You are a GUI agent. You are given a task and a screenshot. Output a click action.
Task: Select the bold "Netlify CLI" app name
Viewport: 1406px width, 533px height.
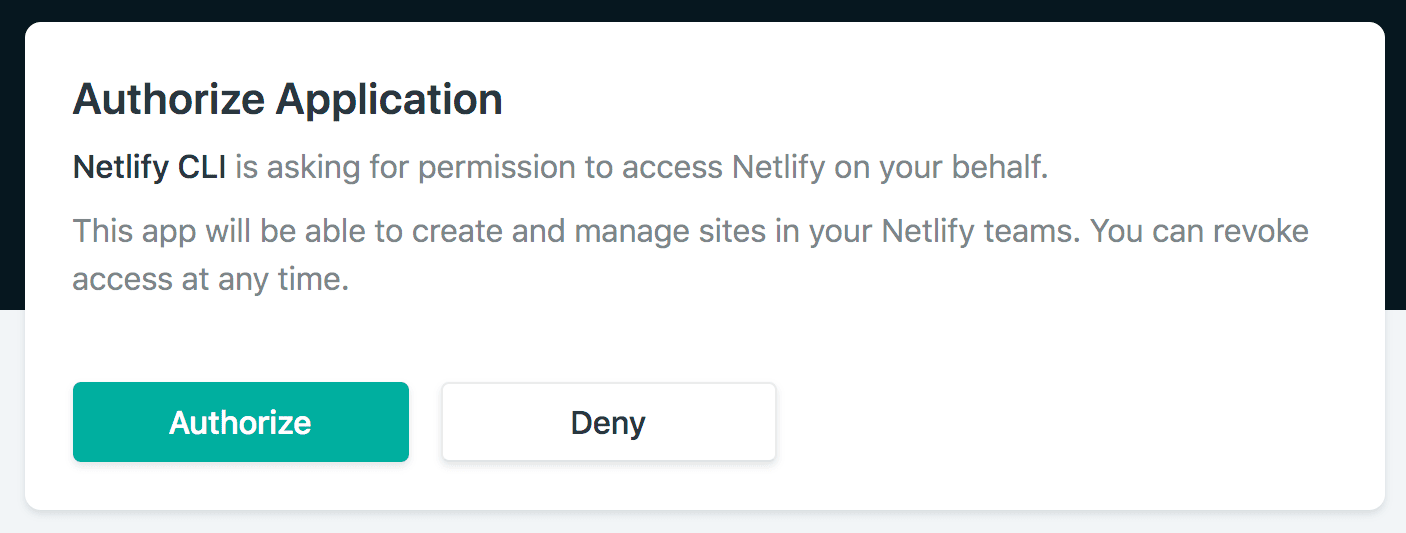coord(149,168)
